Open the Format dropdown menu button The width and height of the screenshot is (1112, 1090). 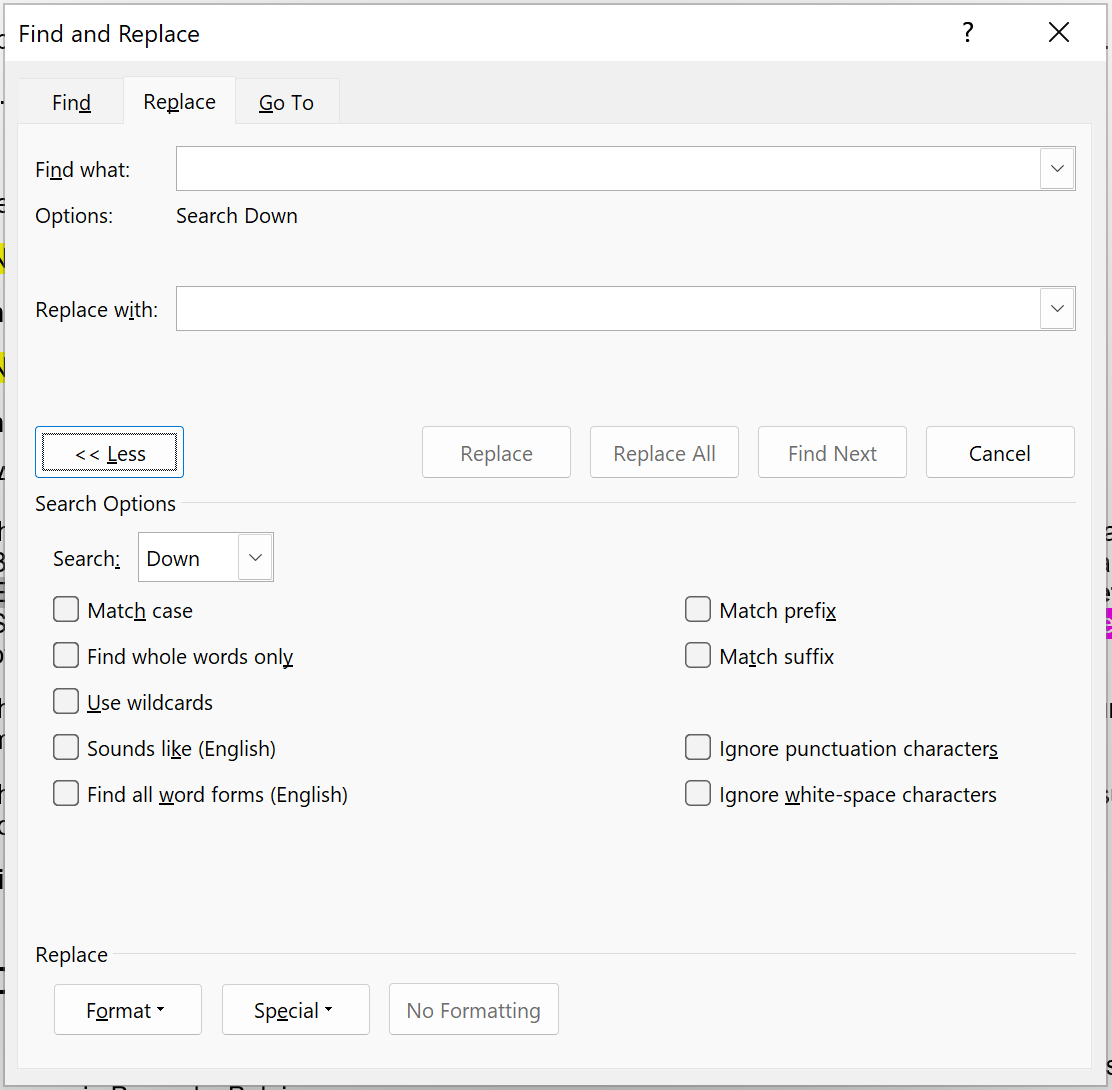(x=127, y=1010)
